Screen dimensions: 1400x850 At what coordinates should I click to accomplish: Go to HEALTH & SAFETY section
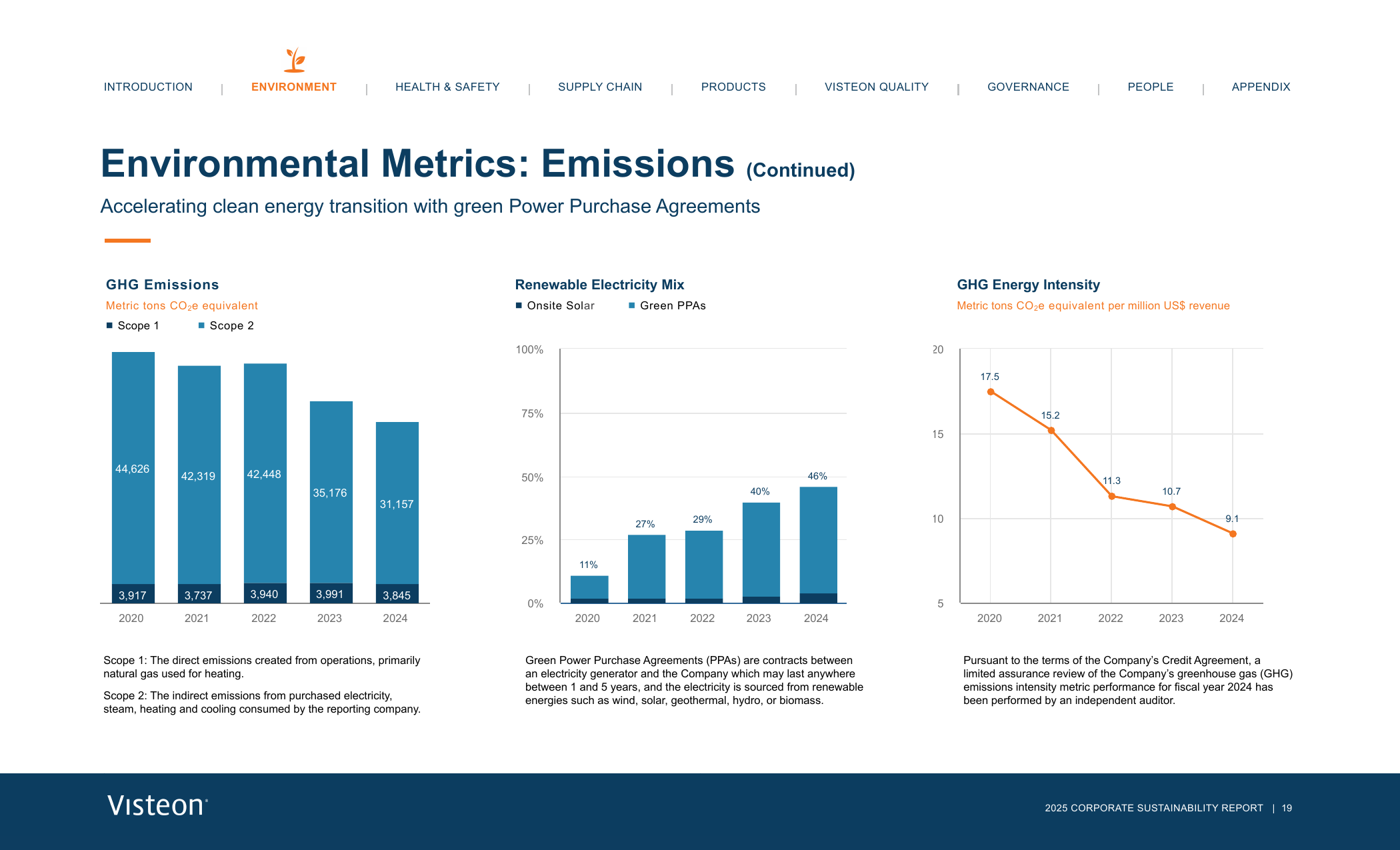(447, 87)
